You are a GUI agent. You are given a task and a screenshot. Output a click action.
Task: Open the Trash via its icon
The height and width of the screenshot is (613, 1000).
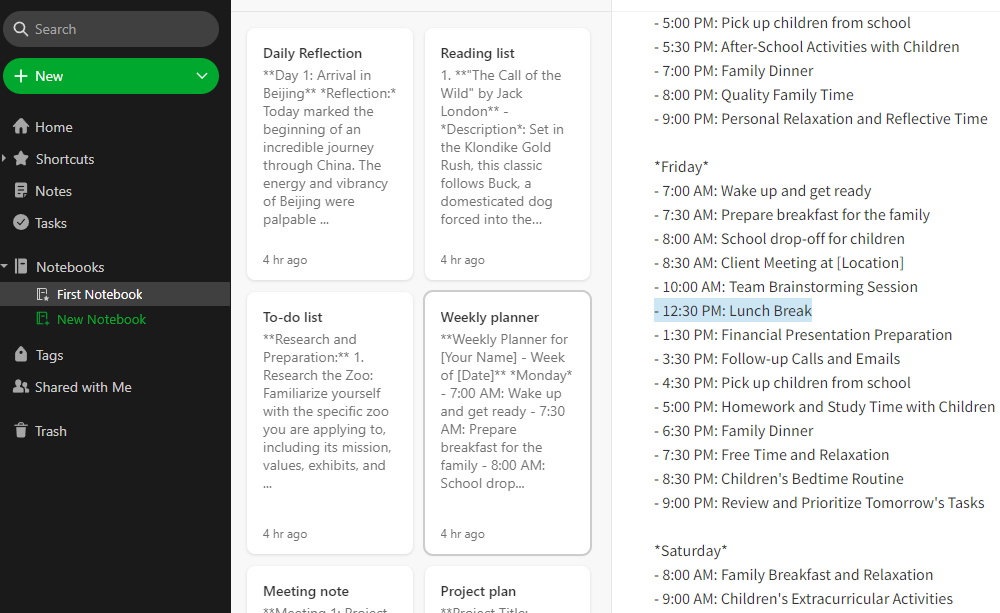click(22, 430)
